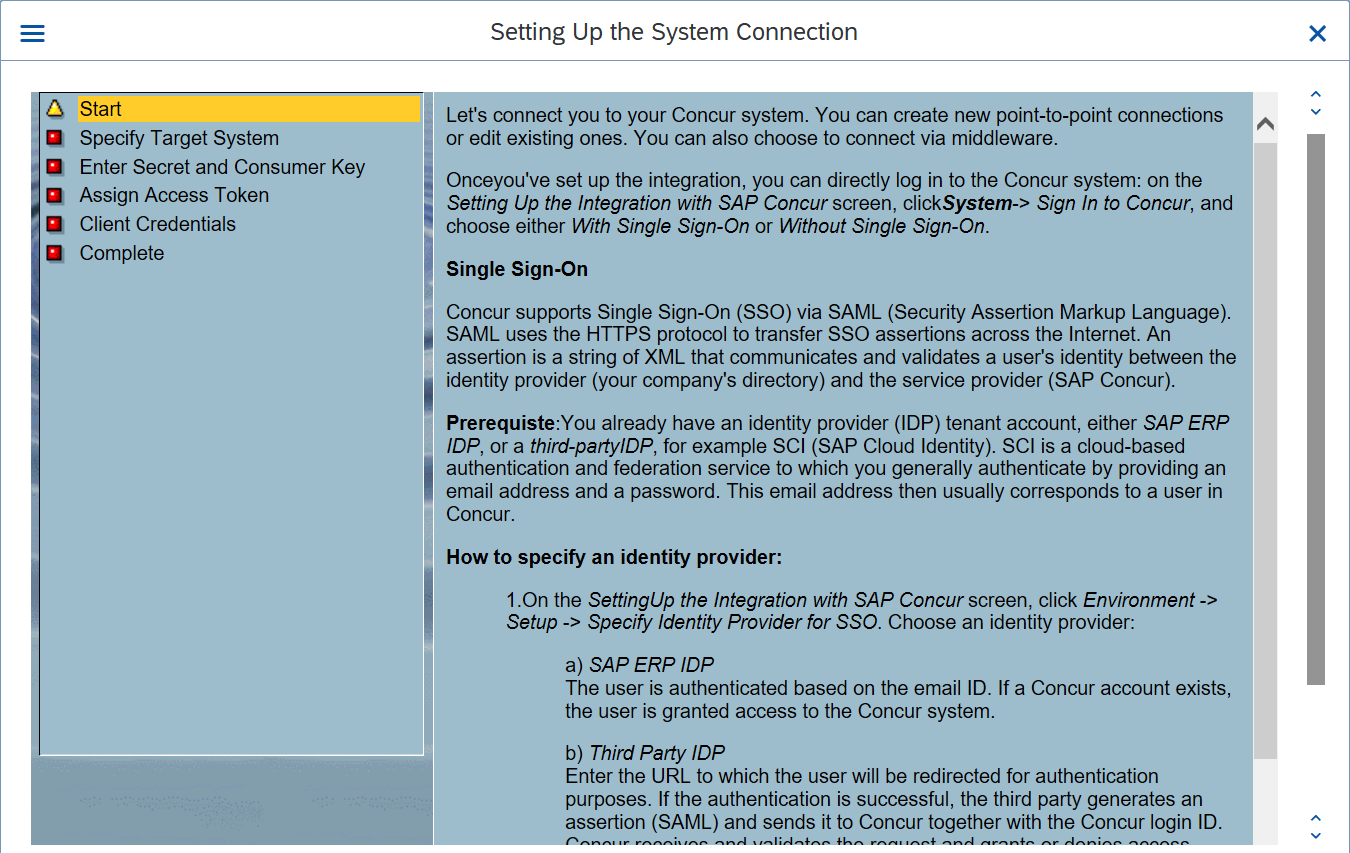The image size is (1350, 853).
Task: Go to the Specify Target System step
Action: coord(179,138)
